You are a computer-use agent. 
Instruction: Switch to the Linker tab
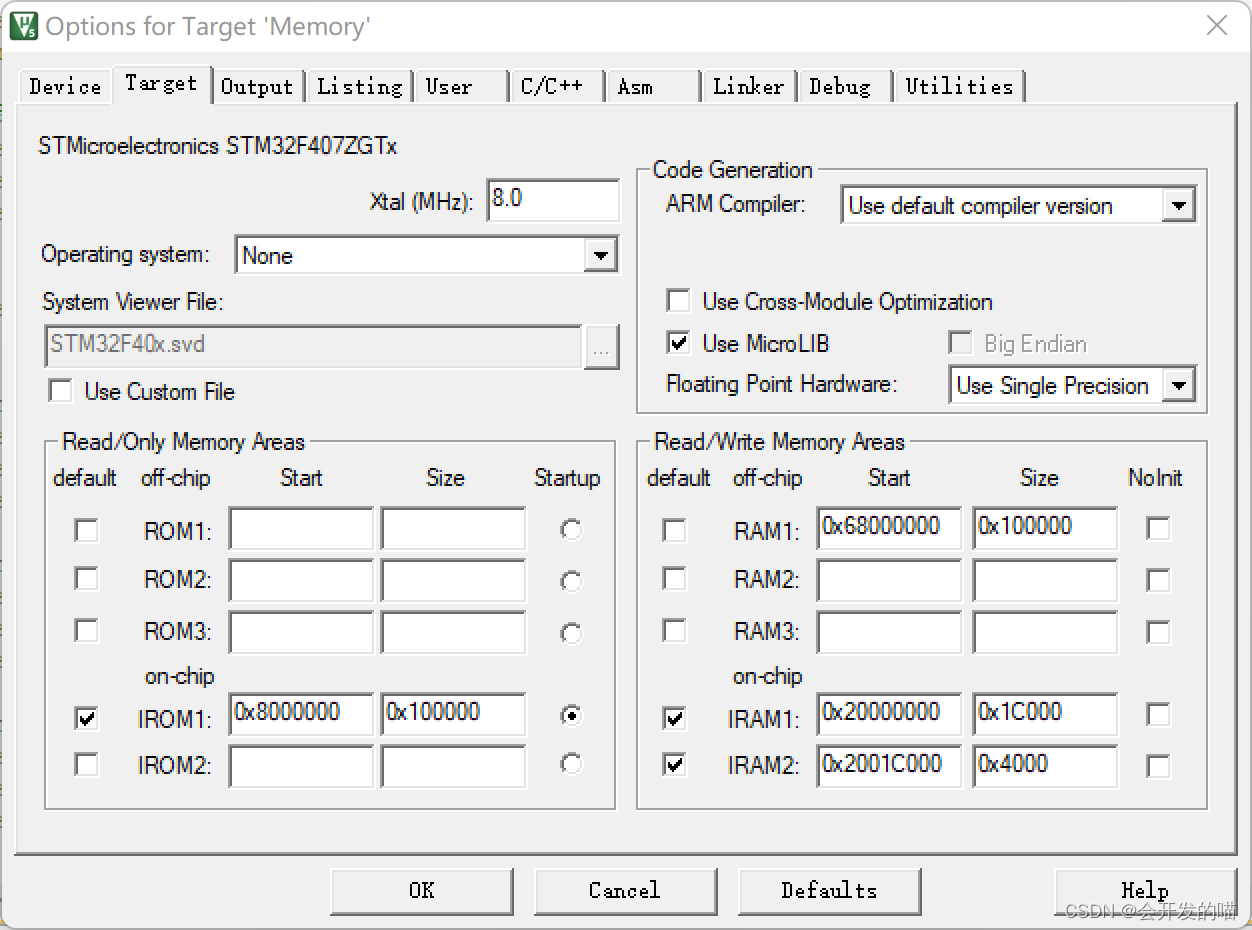pos(749,86)
